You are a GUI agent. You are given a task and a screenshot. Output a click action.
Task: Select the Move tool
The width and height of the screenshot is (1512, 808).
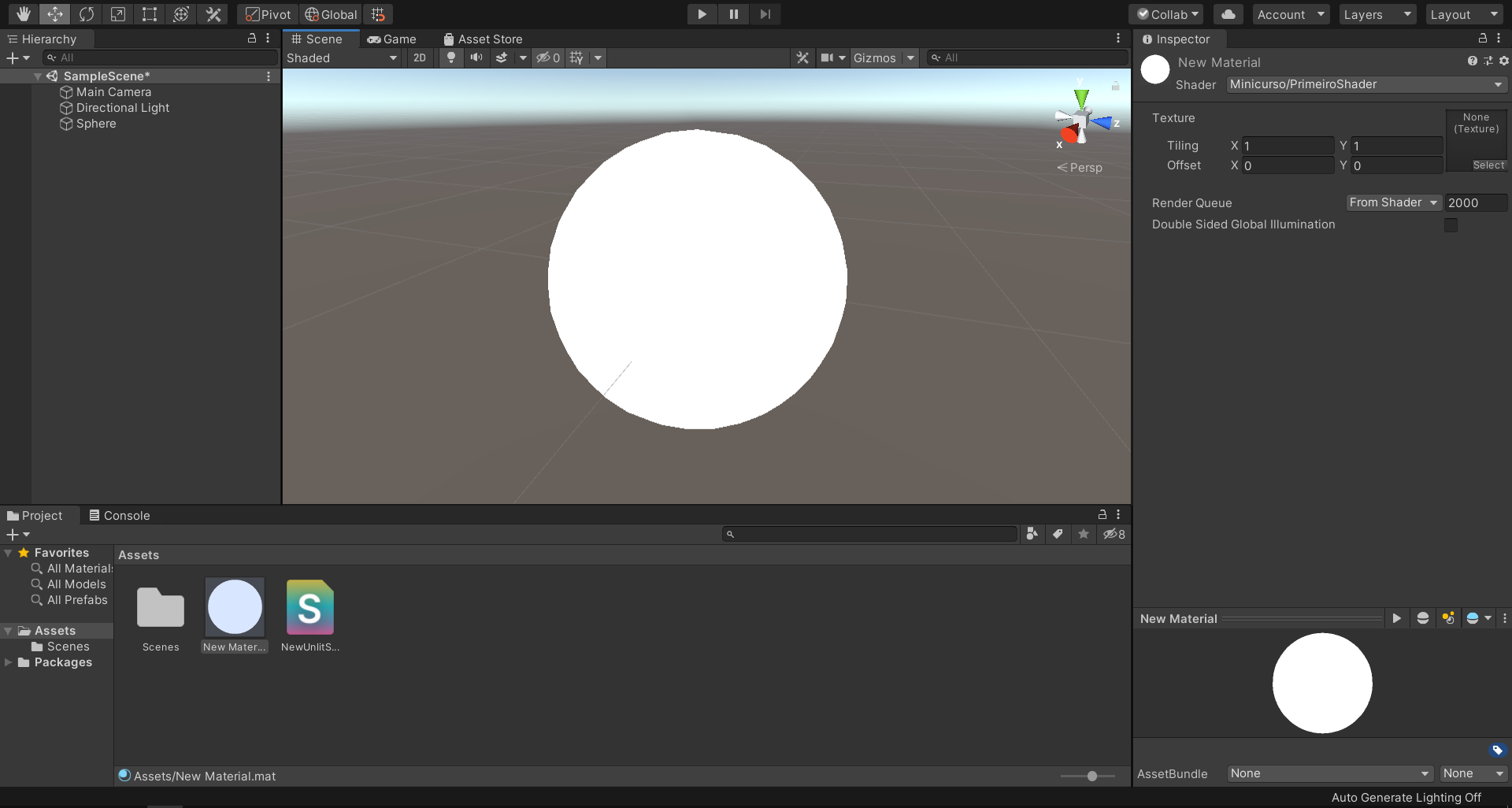point(55,14)
